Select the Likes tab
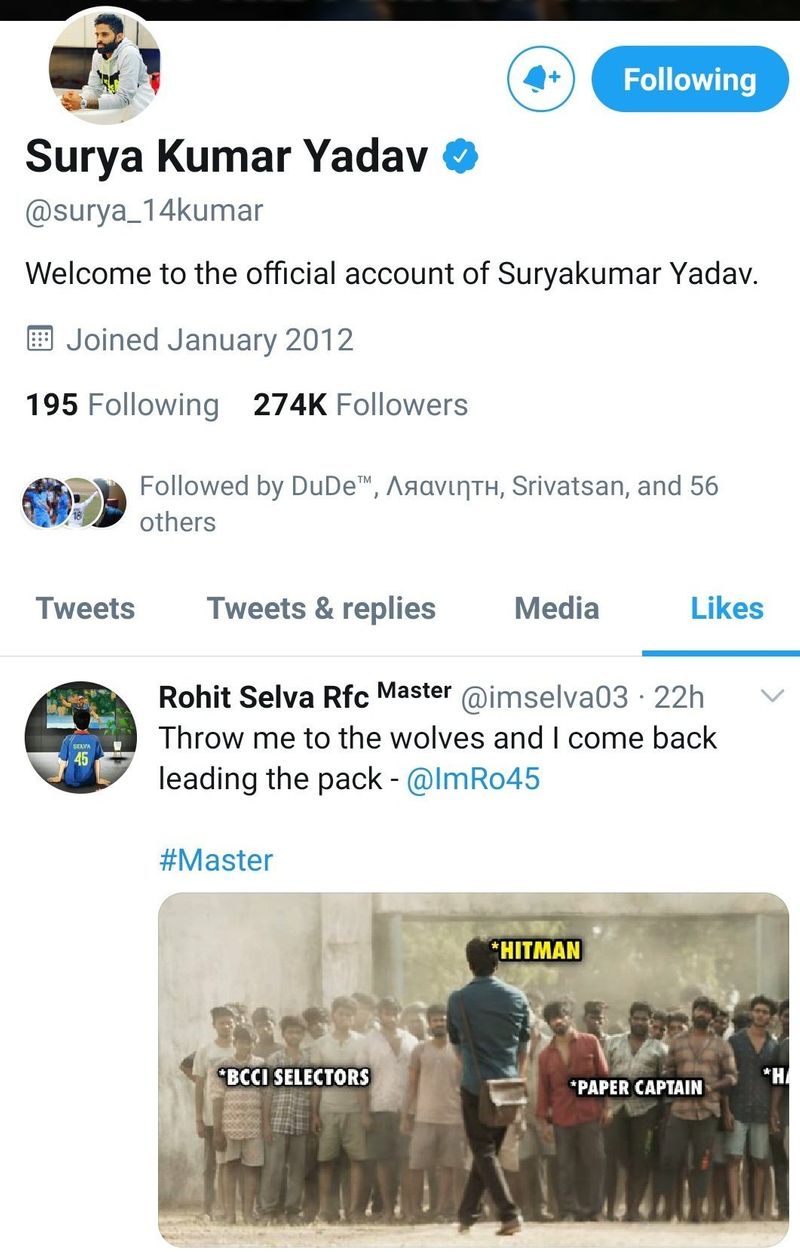Image resolution: width=800 pixels, height=1252 pixels. coord(726,609)
